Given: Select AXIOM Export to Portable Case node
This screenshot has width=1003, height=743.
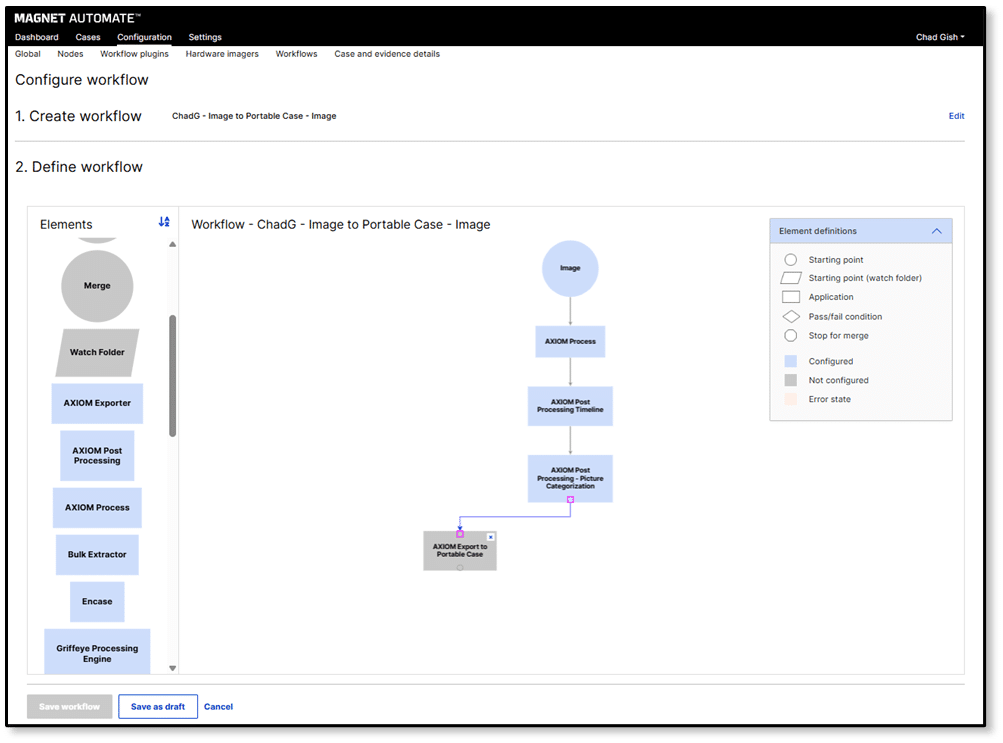Looking at the screenshot, I should click(x=460, y=551).
